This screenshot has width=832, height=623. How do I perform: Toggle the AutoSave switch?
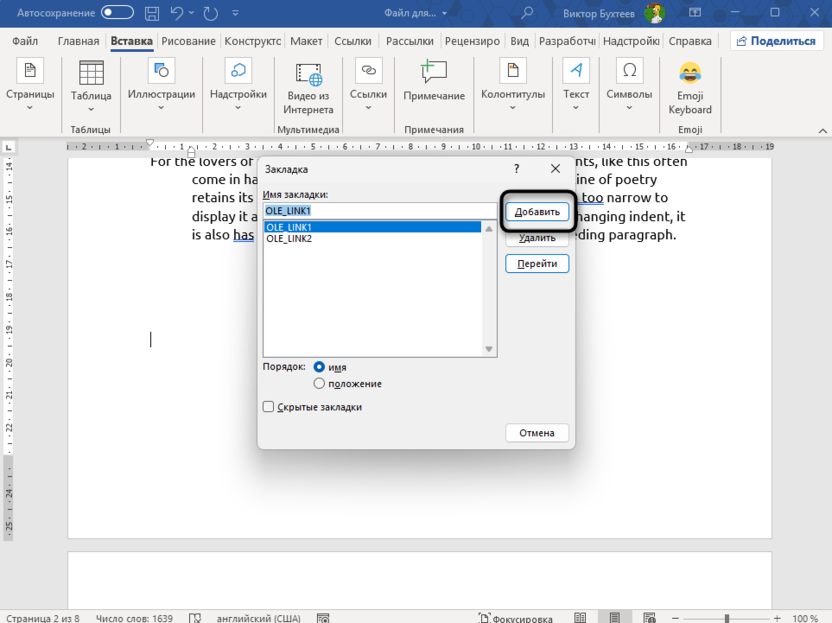point(117,13)
